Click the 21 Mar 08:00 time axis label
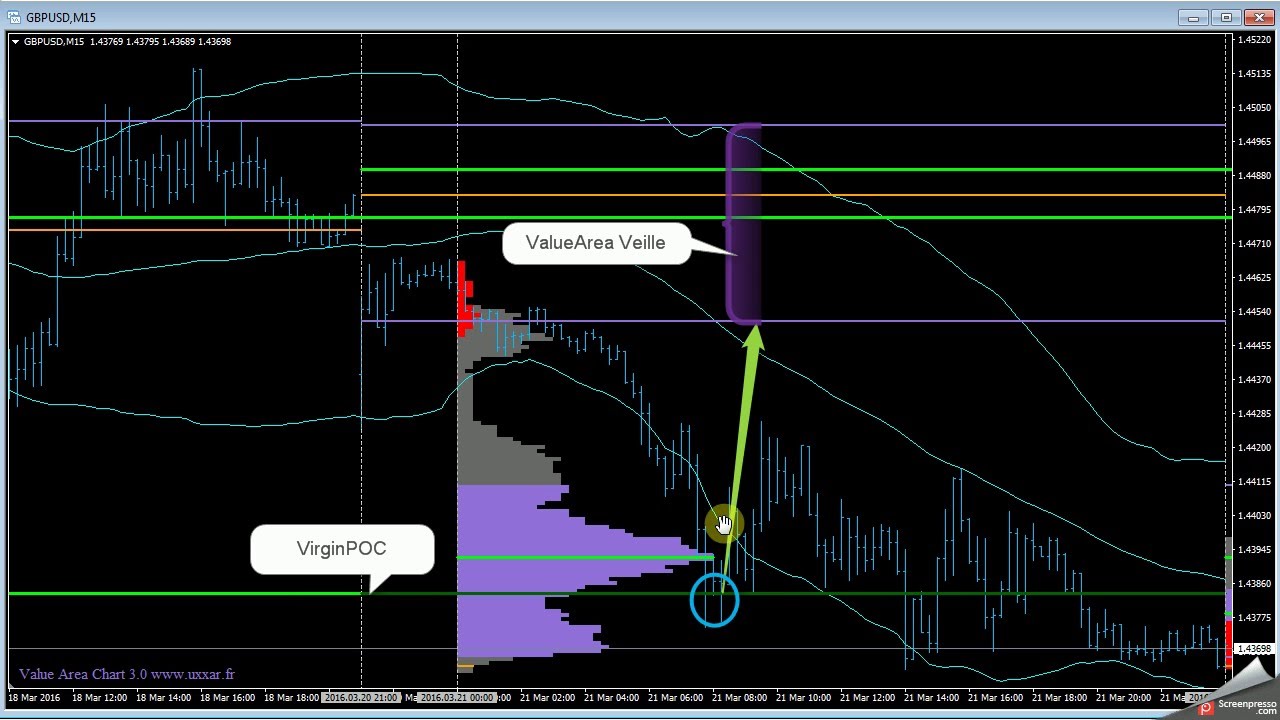 (740, 697)
